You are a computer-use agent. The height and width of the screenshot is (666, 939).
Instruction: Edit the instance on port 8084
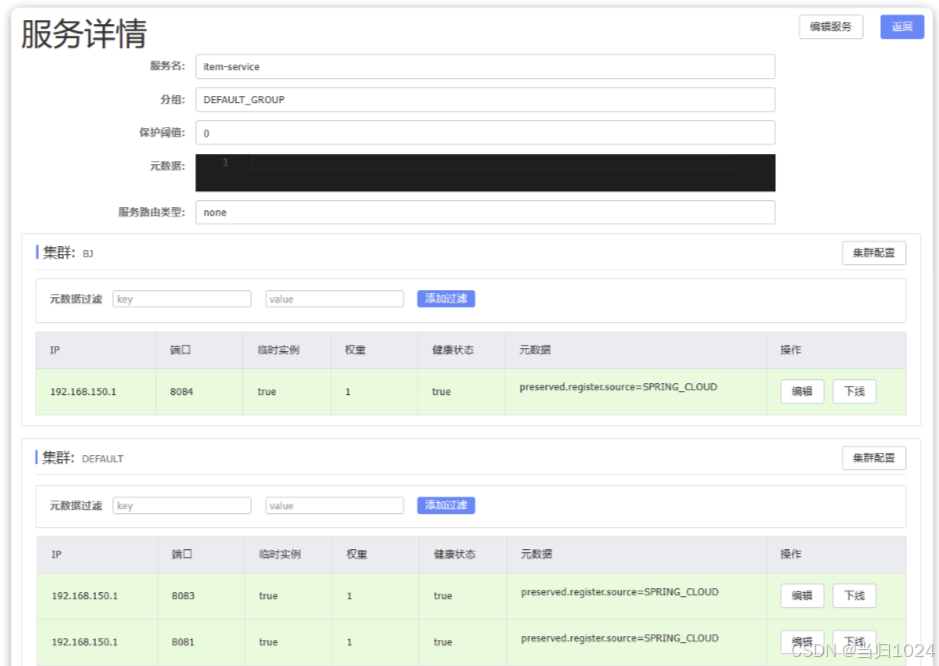point(802,392)
